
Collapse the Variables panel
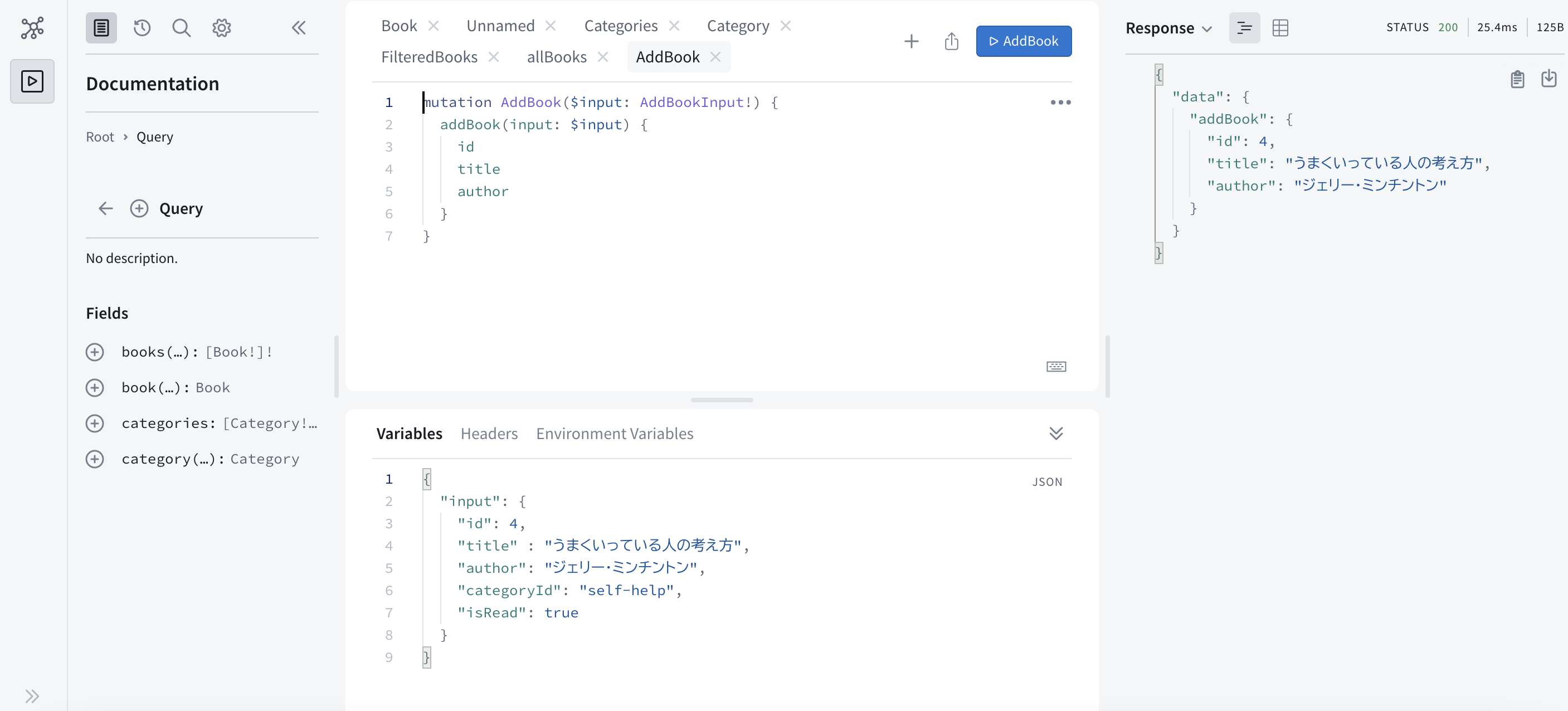[x=1056, y=434]
